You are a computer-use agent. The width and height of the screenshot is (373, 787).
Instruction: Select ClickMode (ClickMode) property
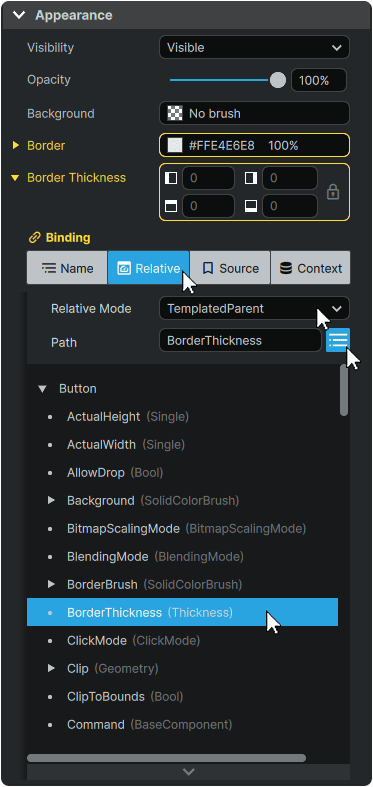tap(134, 641)
